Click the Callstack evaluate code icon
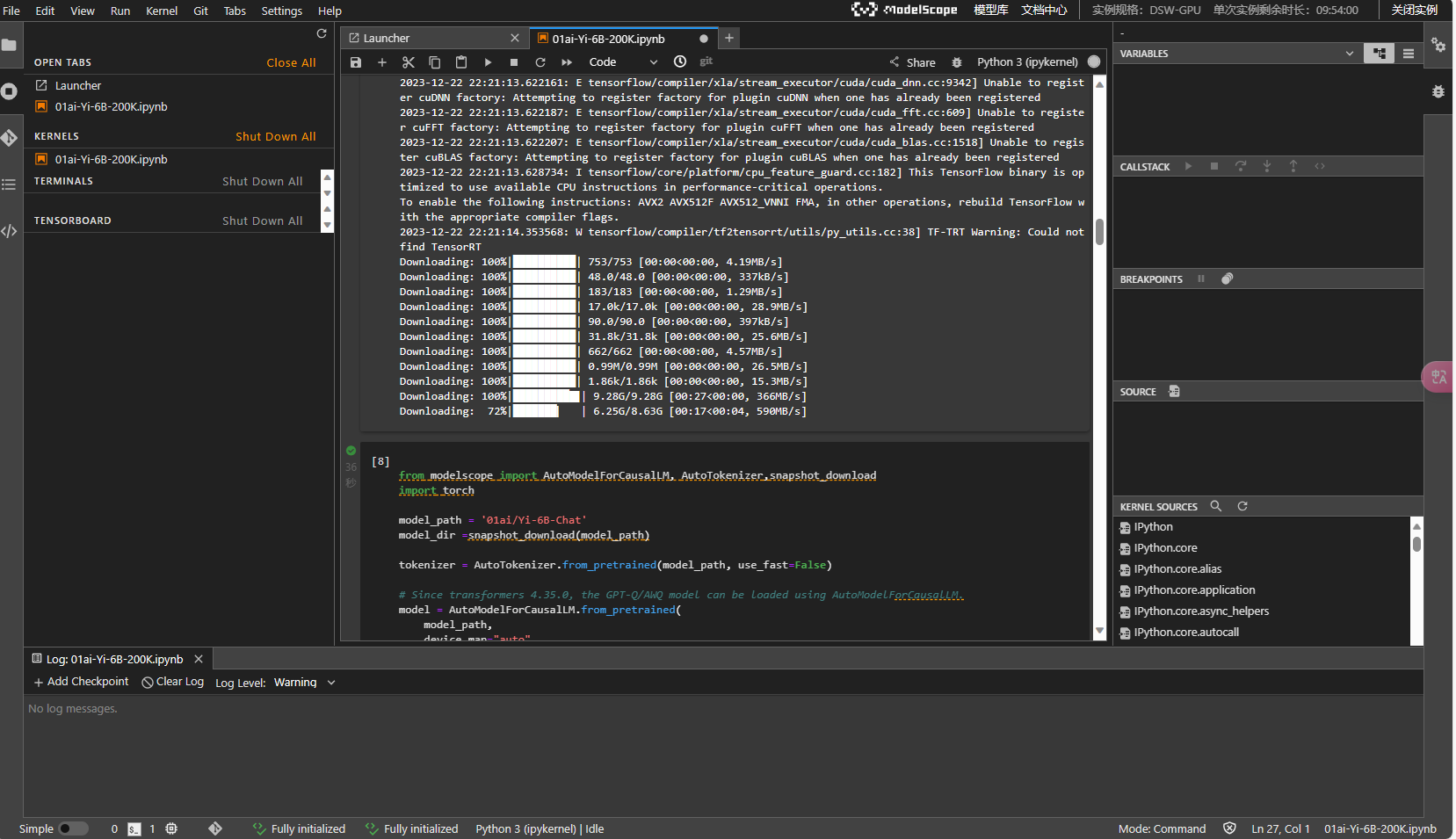Image resolution: width=1456 pixels, height=839 pixels. [1320, 166]
